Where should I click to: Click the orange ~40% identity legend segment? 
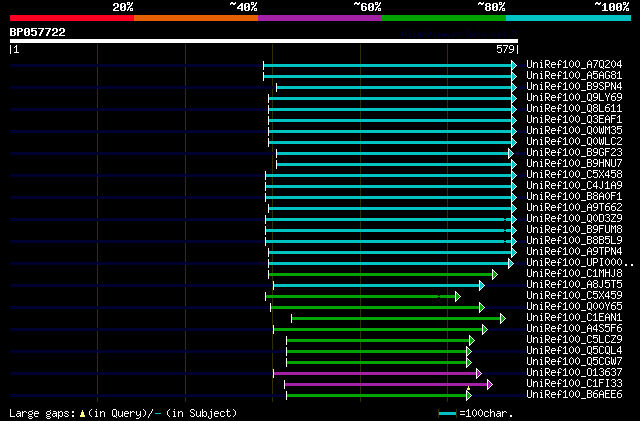point(196,18)
